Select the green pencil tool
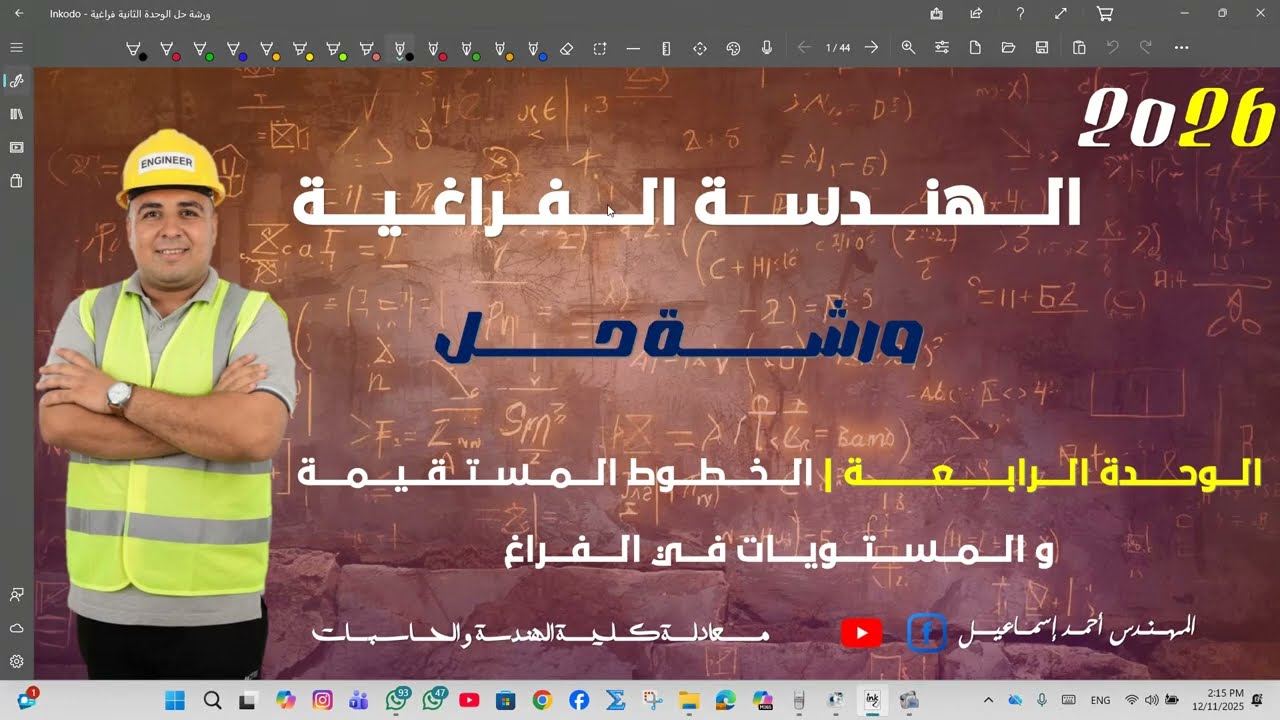1280x720 pixels. tap(468, 49)
